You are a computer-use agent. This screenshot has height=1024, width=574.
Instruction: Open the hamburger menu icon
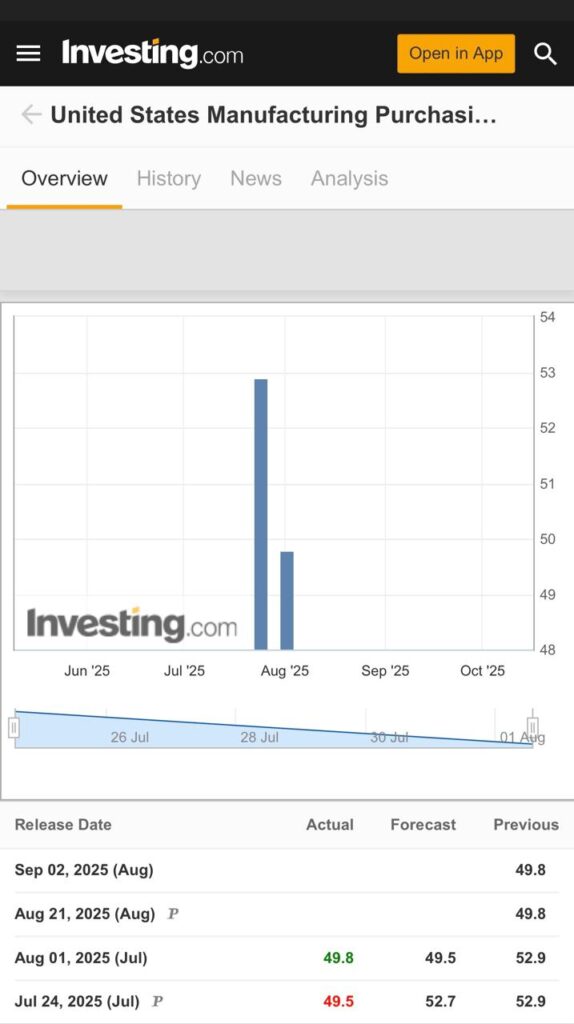[x=28, y=54]
